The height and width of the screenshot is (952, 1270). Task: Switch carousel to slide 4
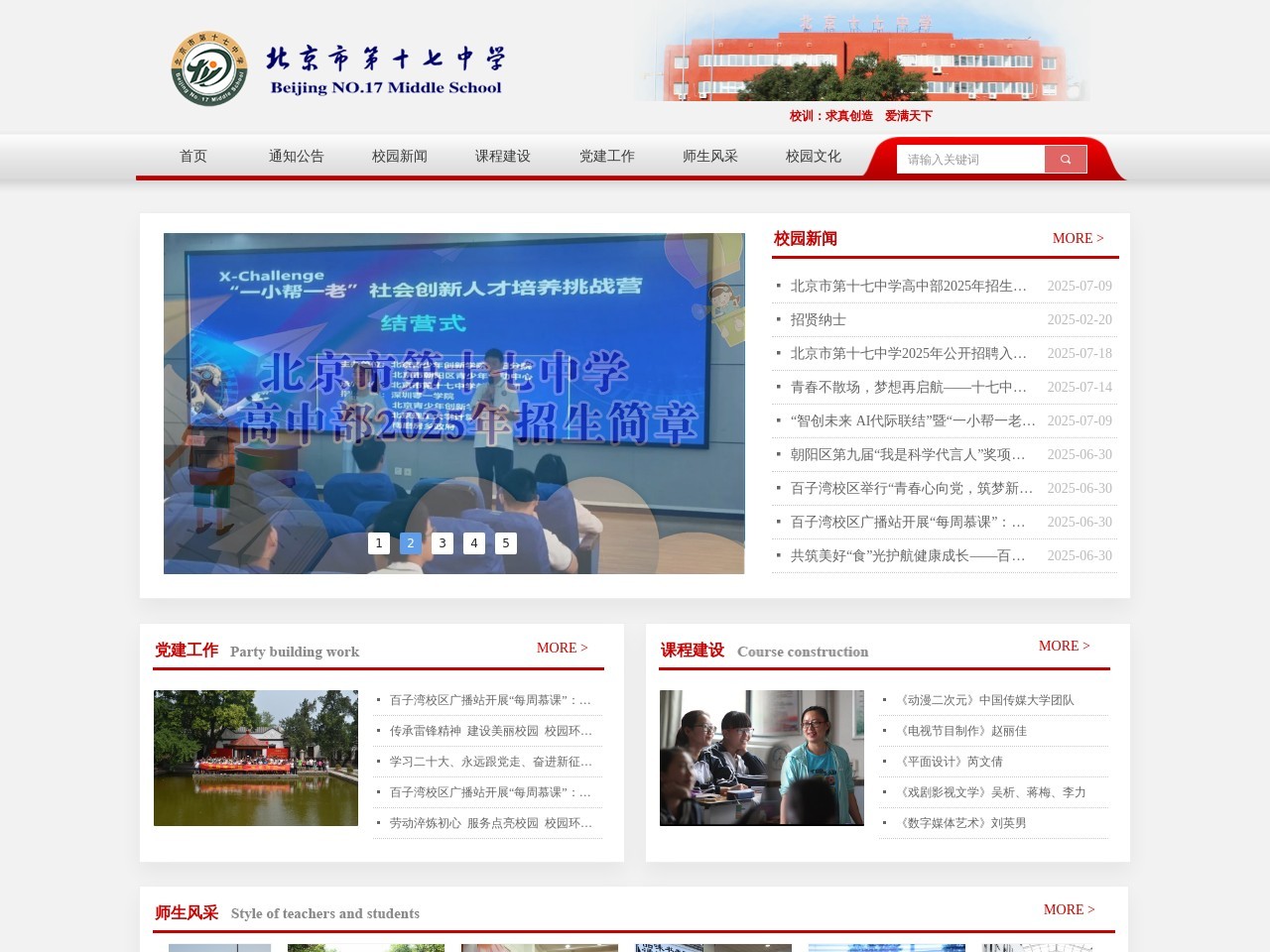pyautogui.click(x=474, y=543)
